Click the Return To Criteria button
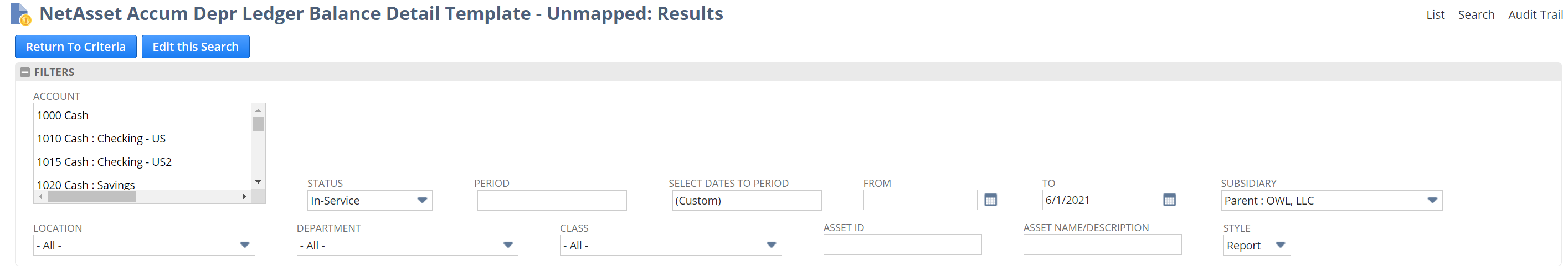The height and width of the screenshot is (270, 1568). point(75,47)
